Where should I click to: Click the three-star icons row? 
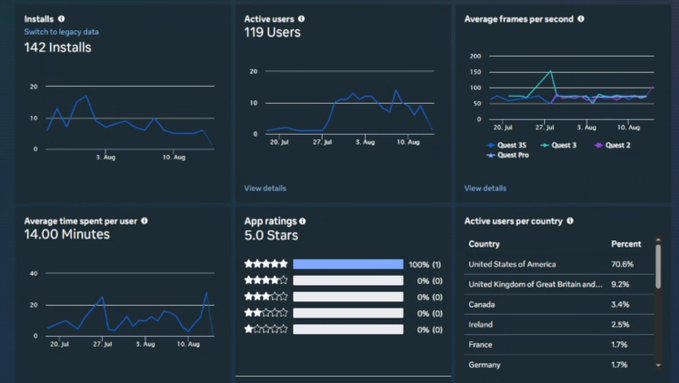coord(266,296)
